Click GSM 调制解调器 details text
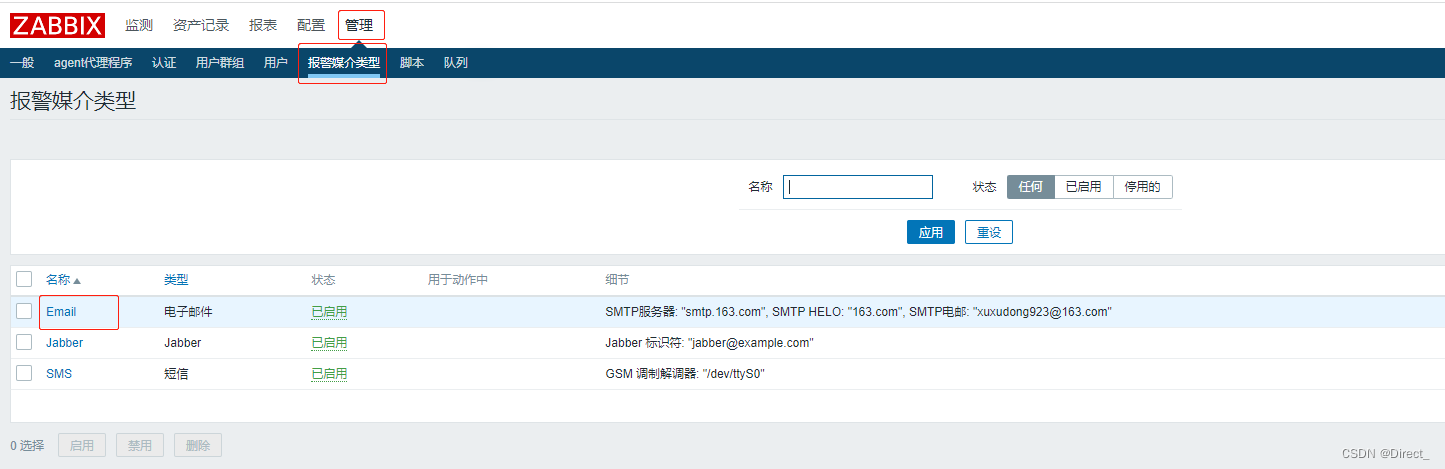1445x469 pixels. tap(685, 374)
